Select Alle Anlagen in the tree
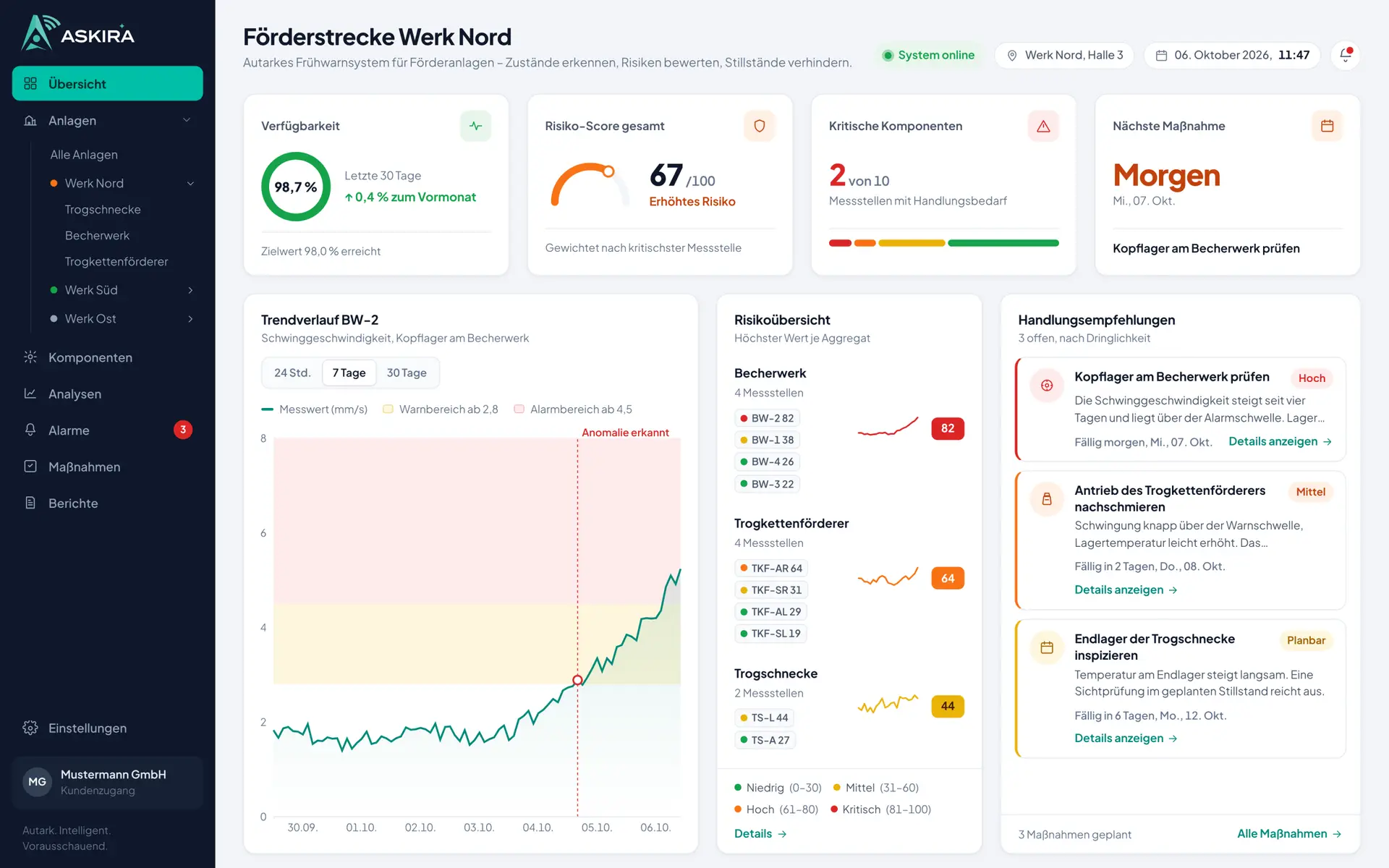This screenshot has width=1389, height=868. tap(84, 154)
